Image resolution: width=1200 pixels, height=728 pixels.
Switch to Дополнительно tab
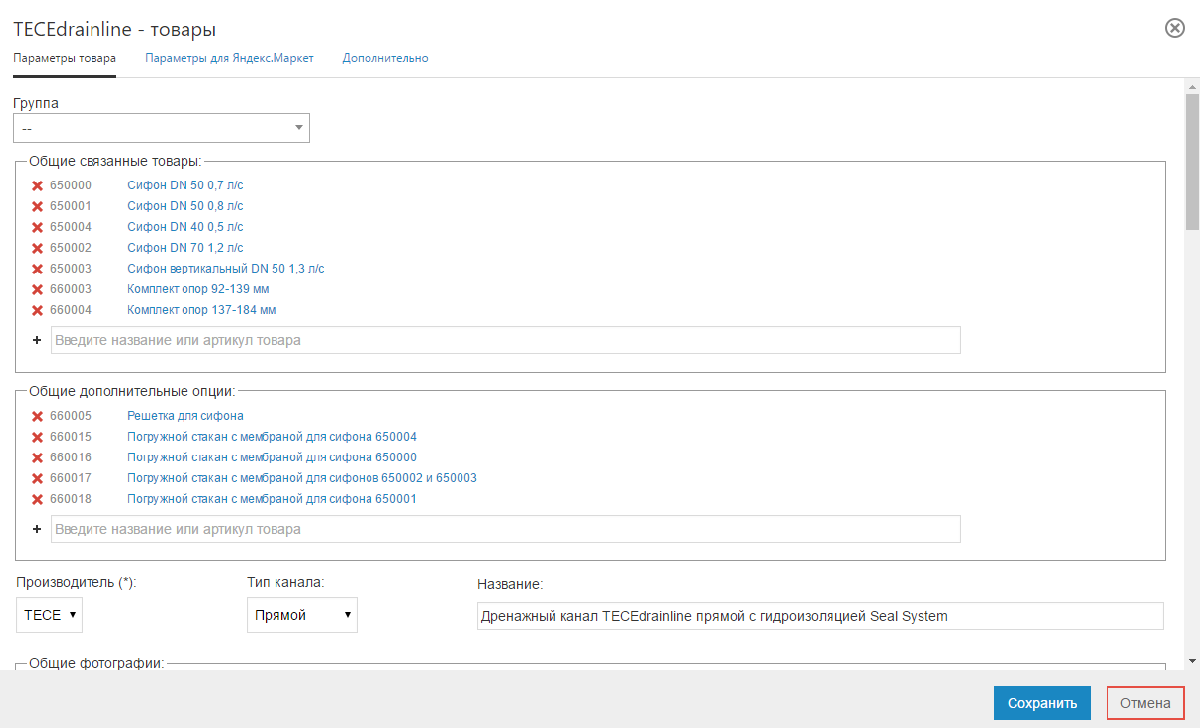[x=385, y=58]
